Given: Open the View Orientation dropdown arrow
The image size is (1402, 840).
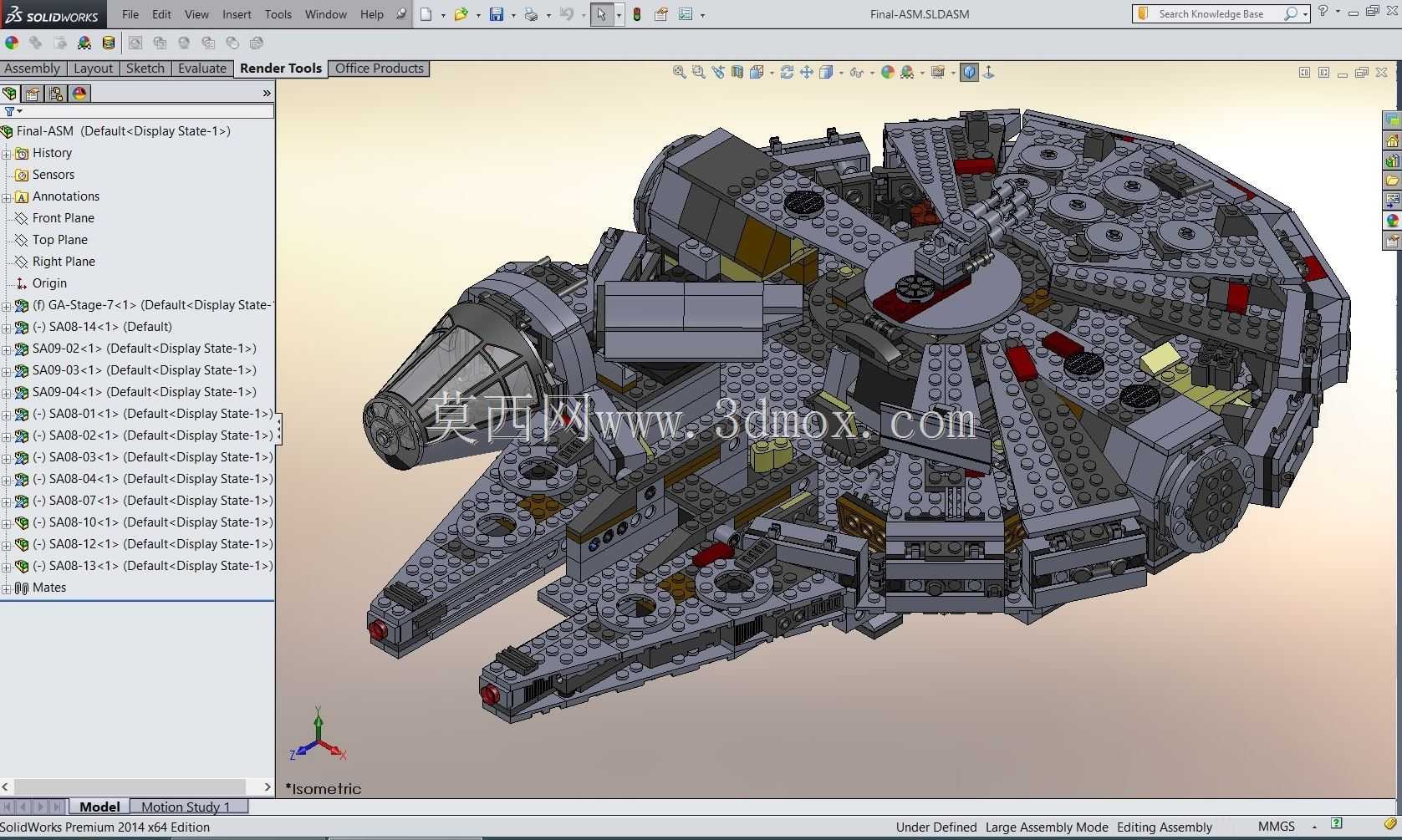Looking at the screenshot, I should pyautogui.click(x=771, y=73).
